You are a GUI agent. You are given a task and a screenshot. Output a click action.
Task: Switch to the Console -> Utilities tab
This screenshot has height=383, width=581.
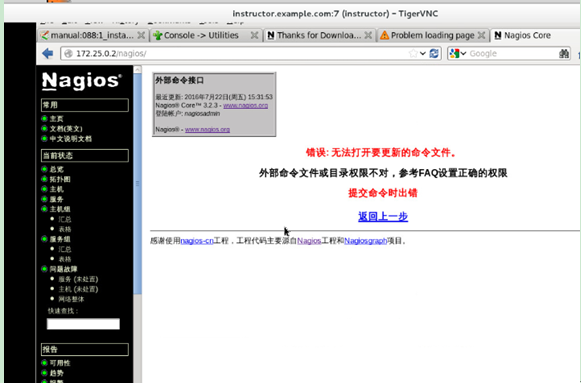(206, 35)
